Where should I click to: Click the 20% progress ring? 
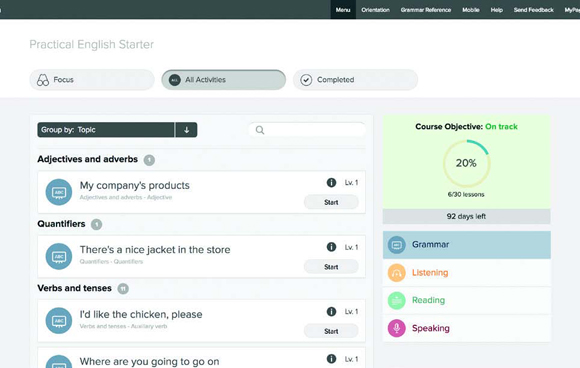pos(466,163)
